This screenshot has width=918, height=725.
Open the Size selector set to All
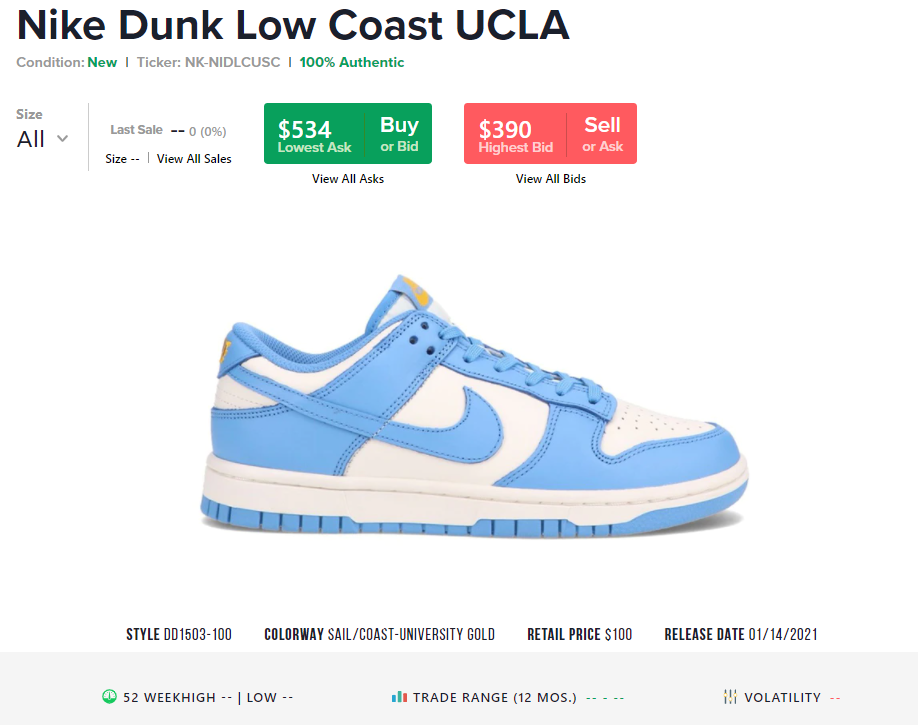click(42, 139)
